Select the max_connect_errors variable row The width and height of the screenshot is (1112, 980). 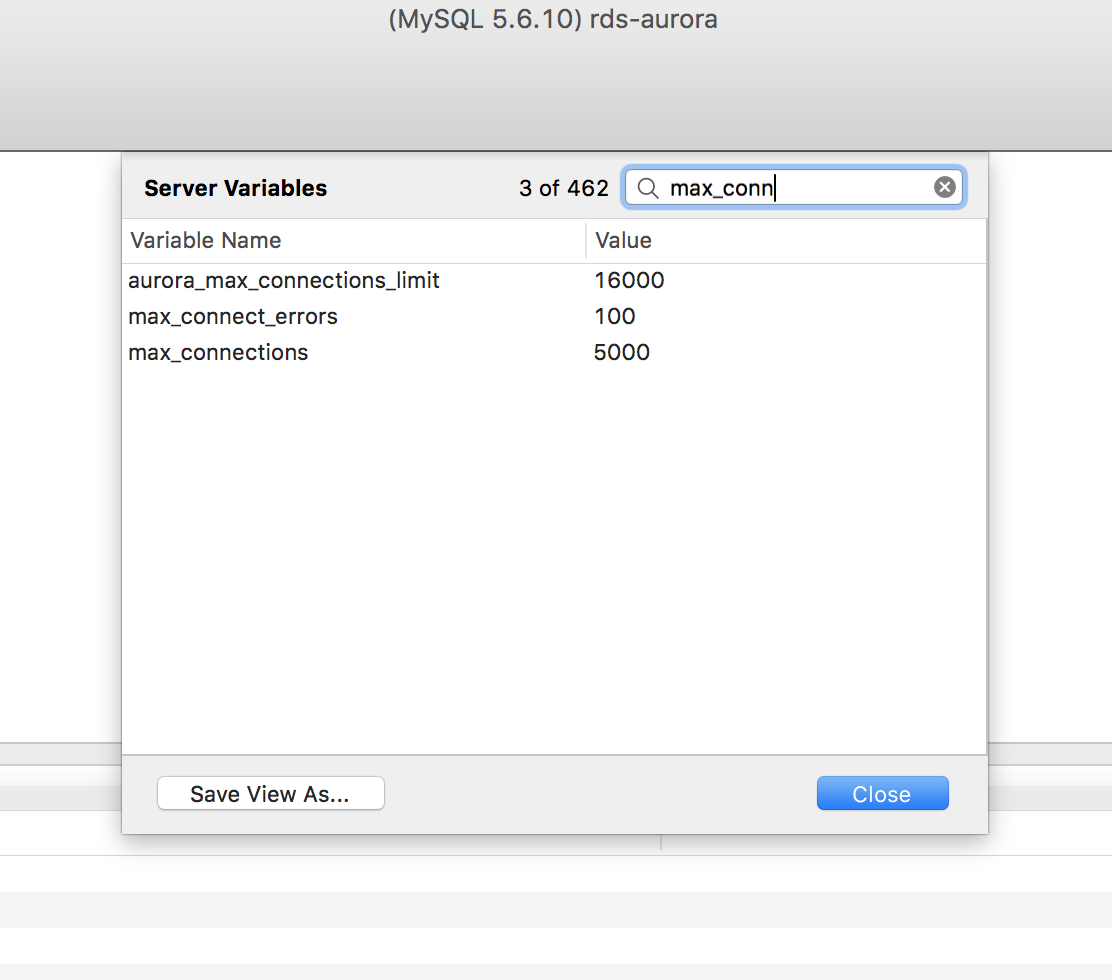(x=554, y=316)
